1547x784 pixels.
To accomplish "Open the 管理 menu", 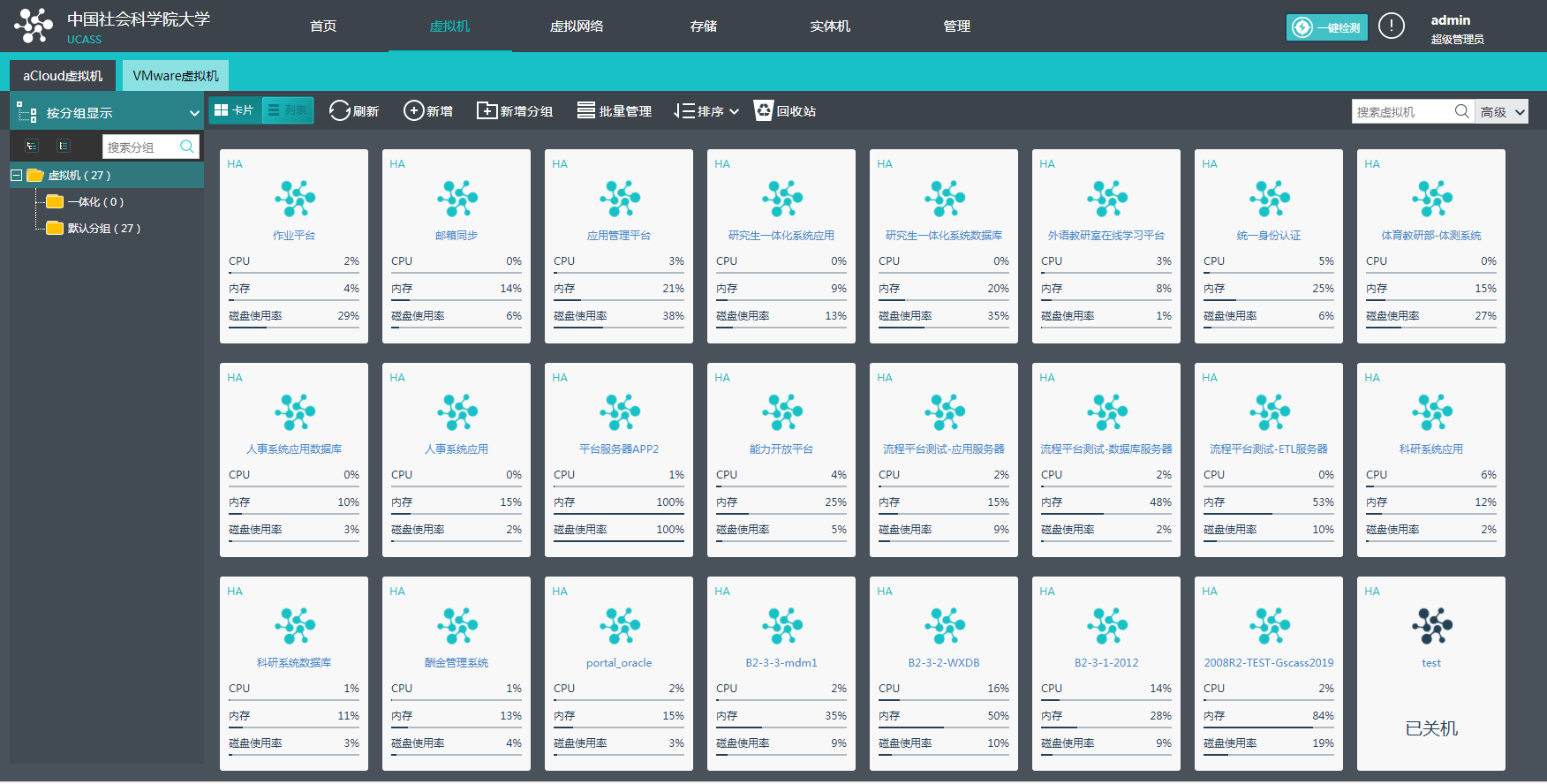I will pos(957,26).
